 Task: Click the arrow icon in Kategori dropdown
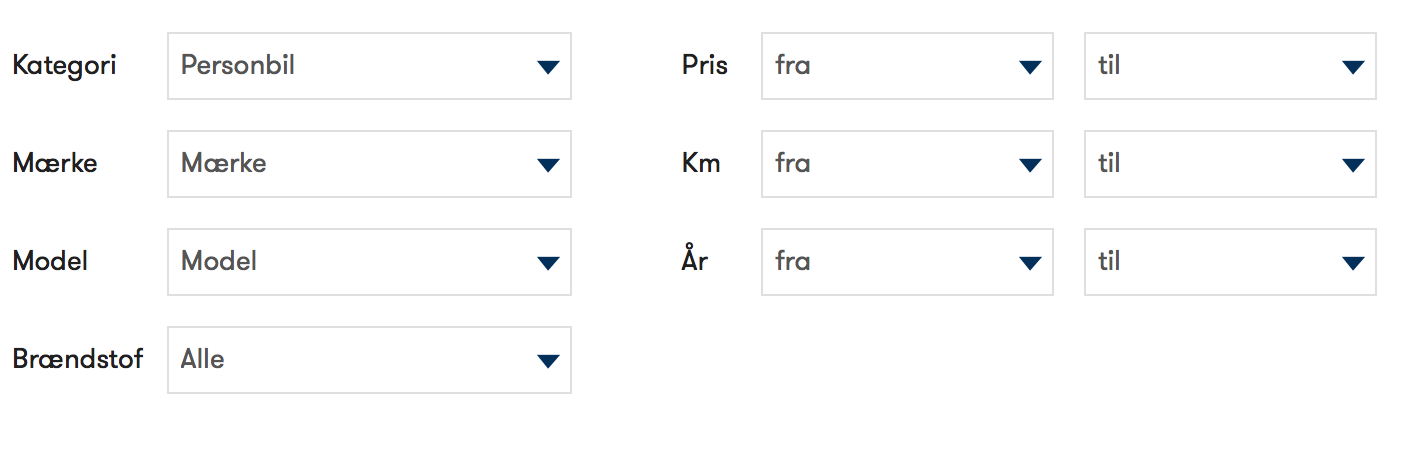[547, 67]
